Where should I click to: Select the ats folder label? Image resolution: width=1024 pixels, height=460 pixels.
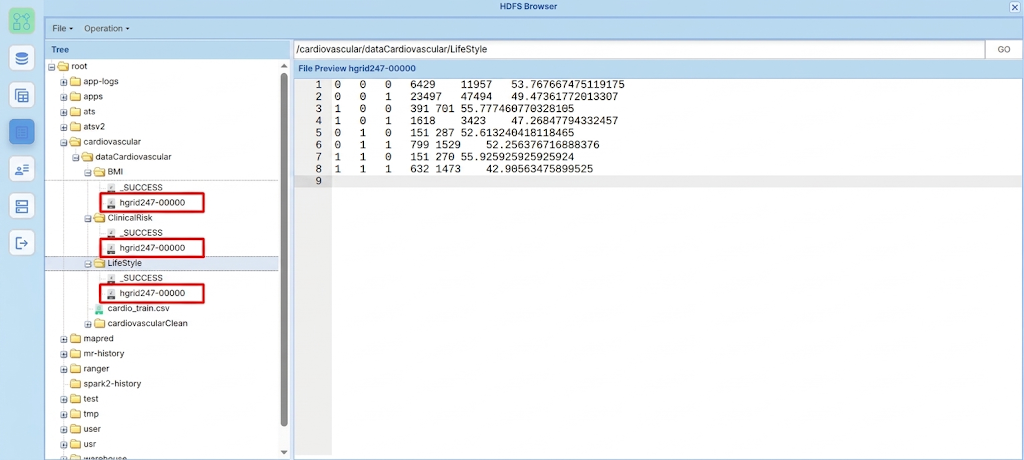click(x=89, y=111)
